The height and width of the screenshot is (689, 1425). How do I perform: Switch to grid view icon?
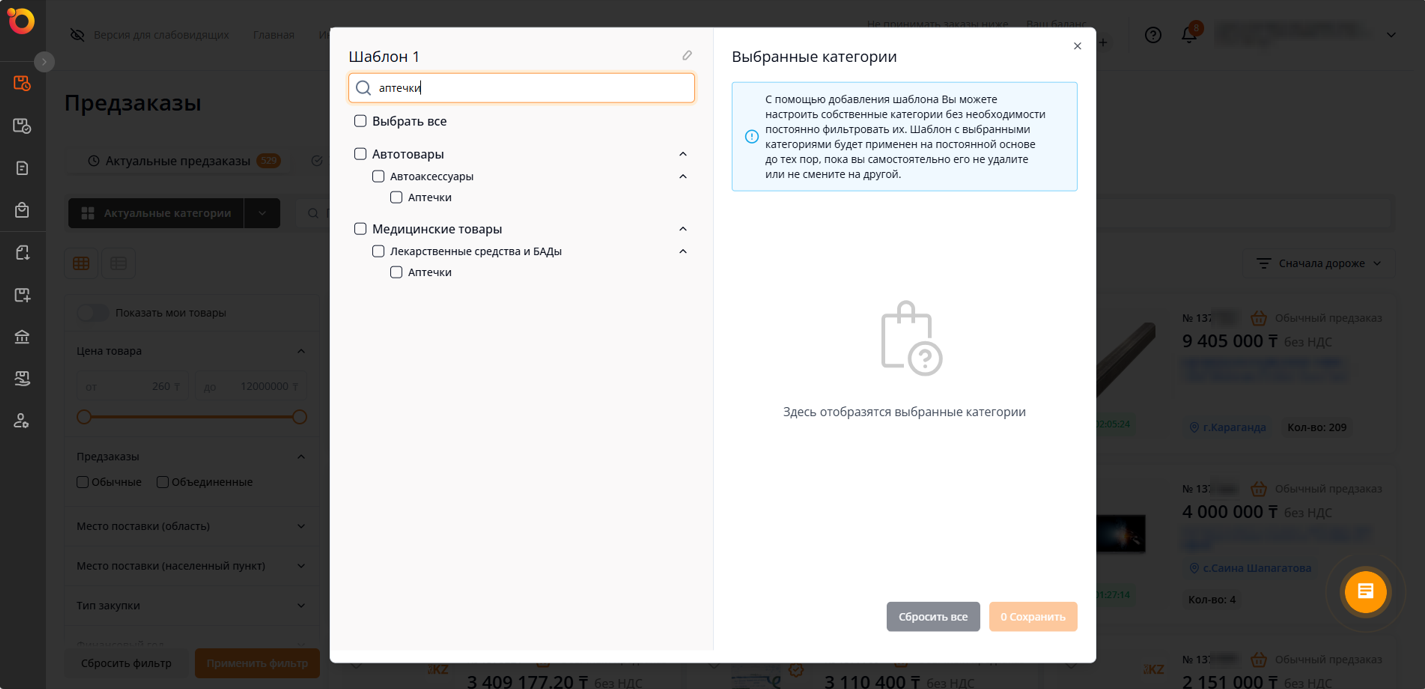[x=81, y=263]
